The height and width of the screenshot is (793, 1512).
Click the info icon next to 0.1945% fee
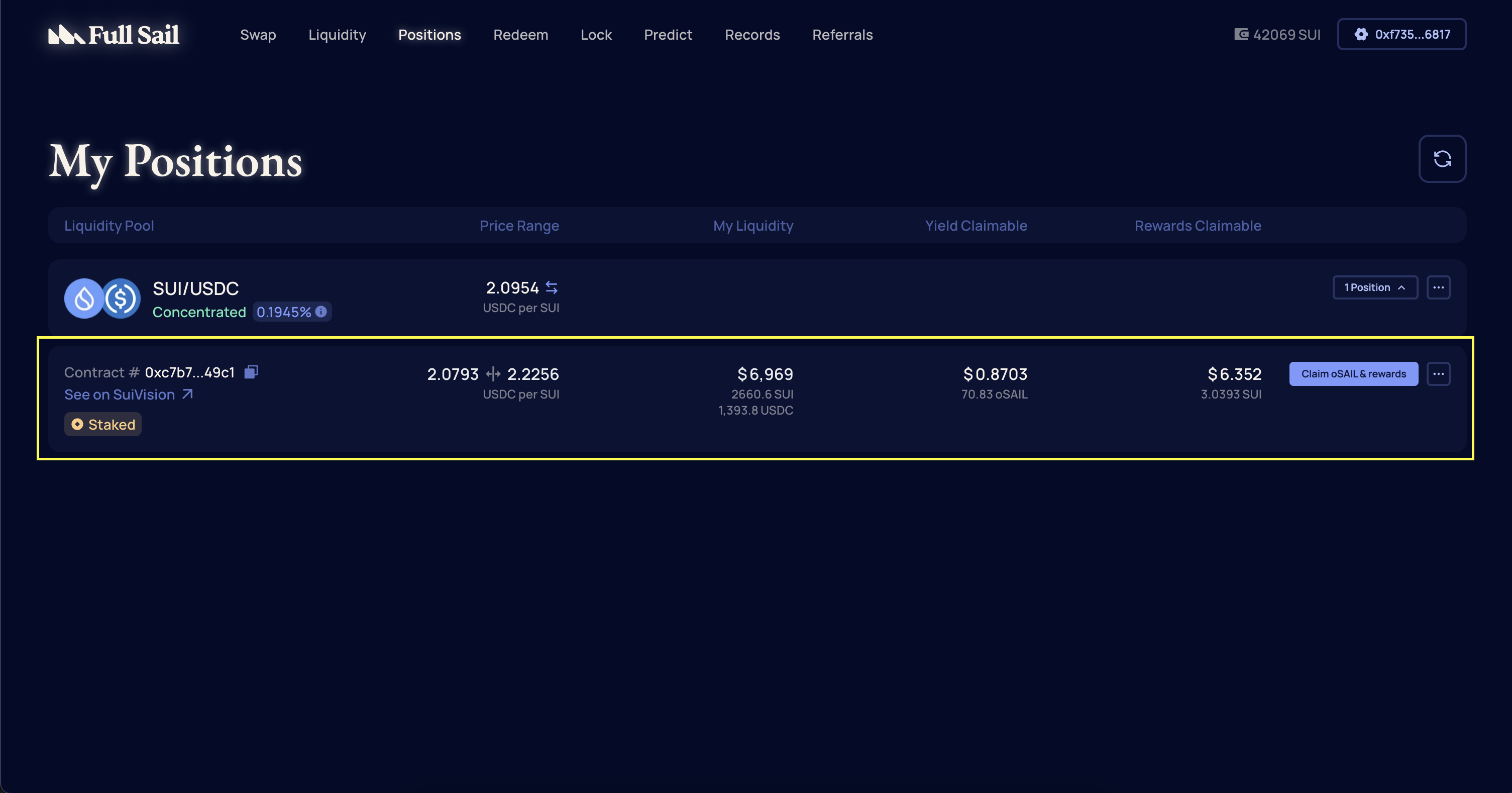point(320,312)
